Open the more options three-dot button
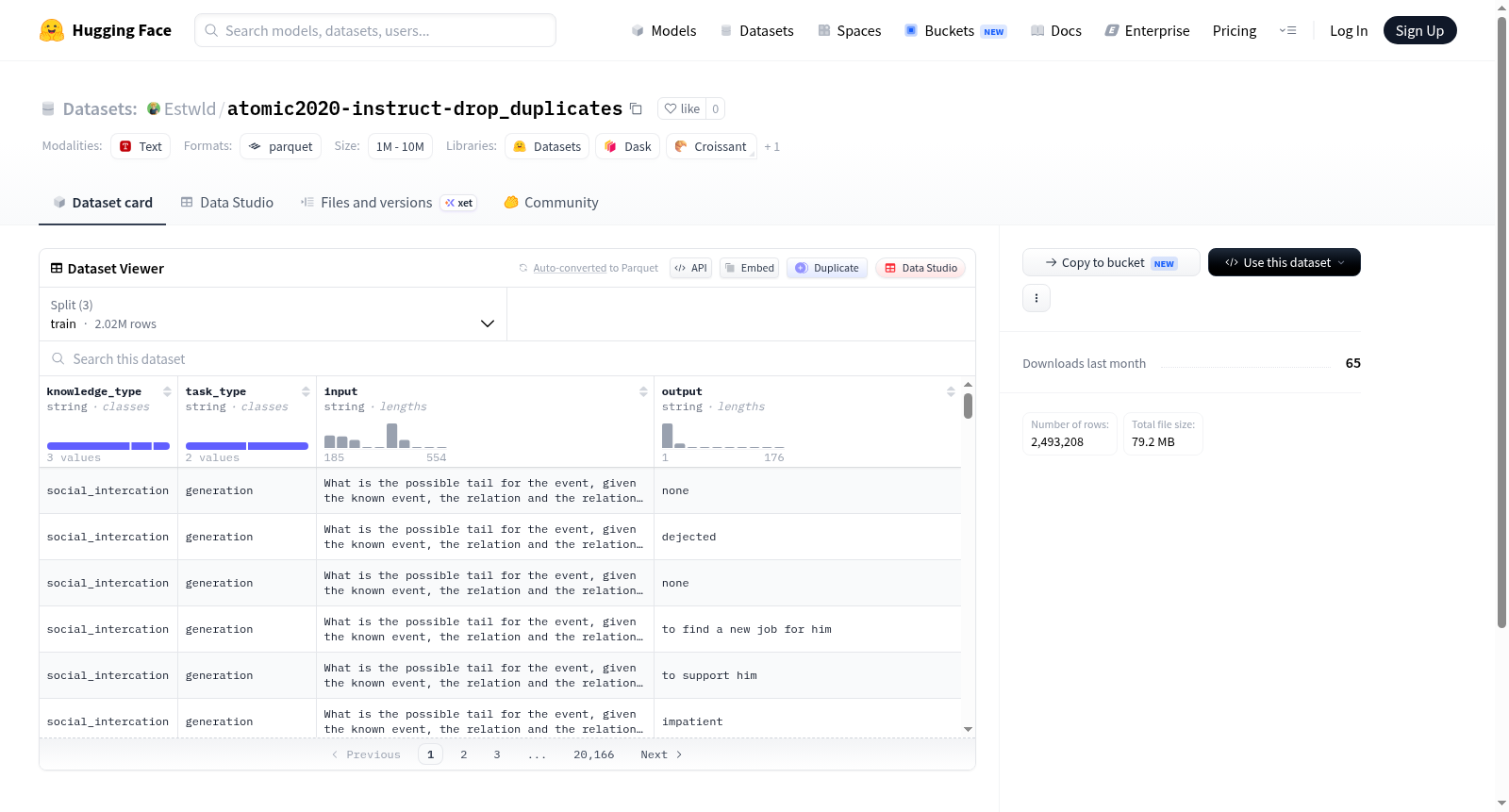 [x=1036, y=298]
